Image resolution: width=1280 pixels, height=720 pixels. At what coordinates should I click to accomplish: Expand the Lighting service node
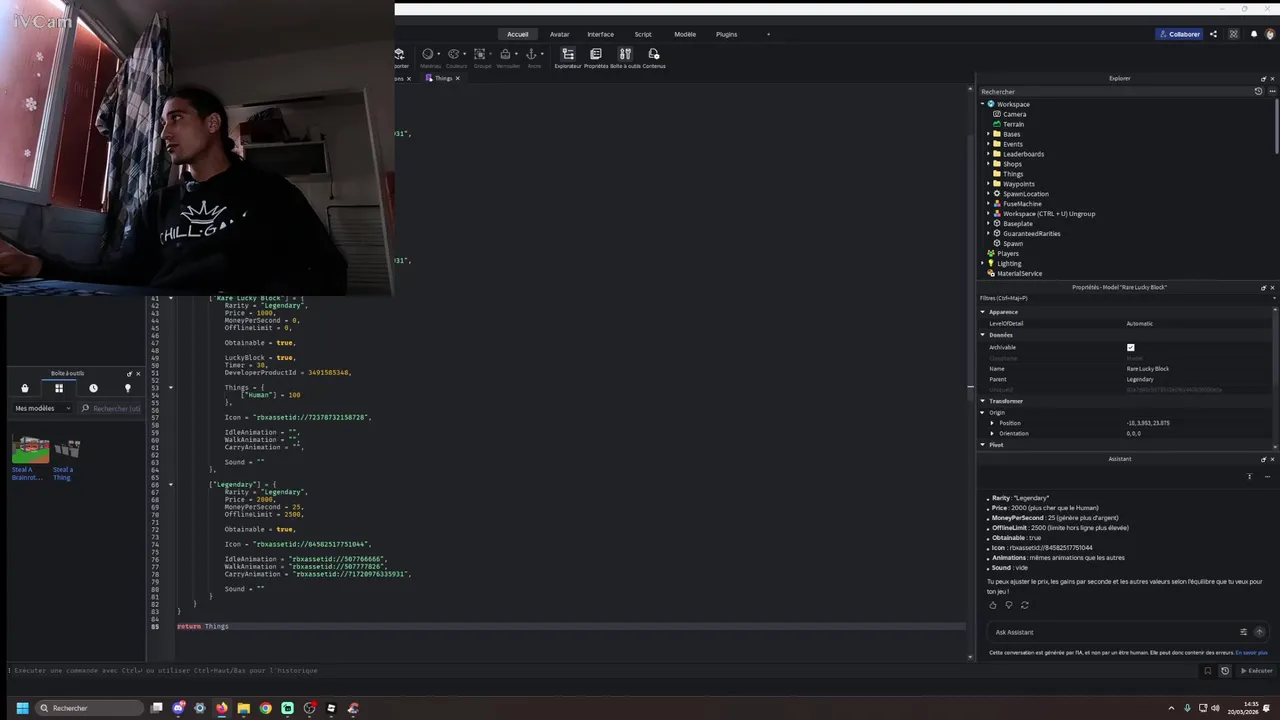click(x=982, y=263)
